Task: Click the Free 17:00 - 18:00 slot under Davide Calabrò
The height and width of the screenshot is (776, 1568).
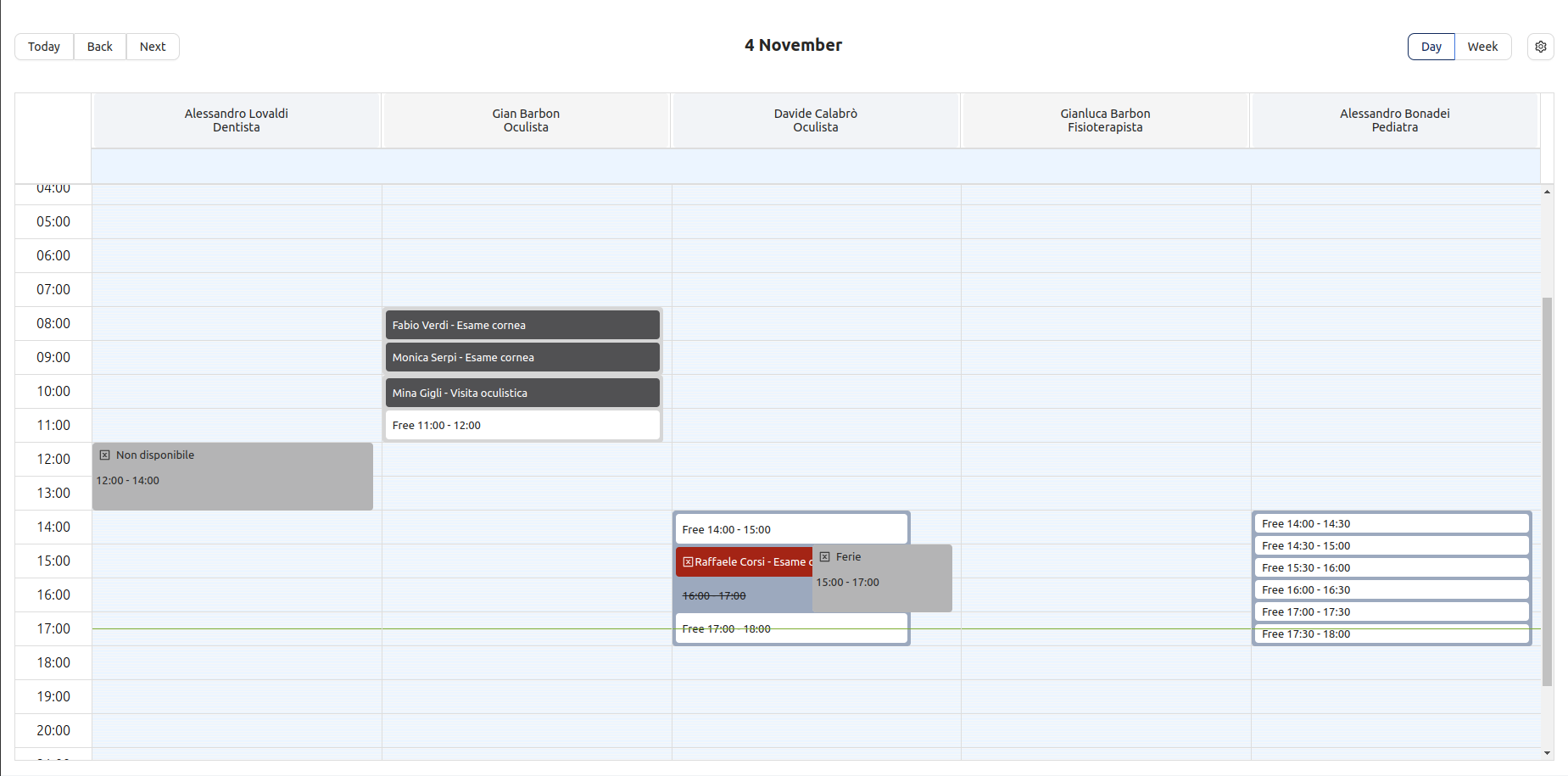Action: [790, 628]
